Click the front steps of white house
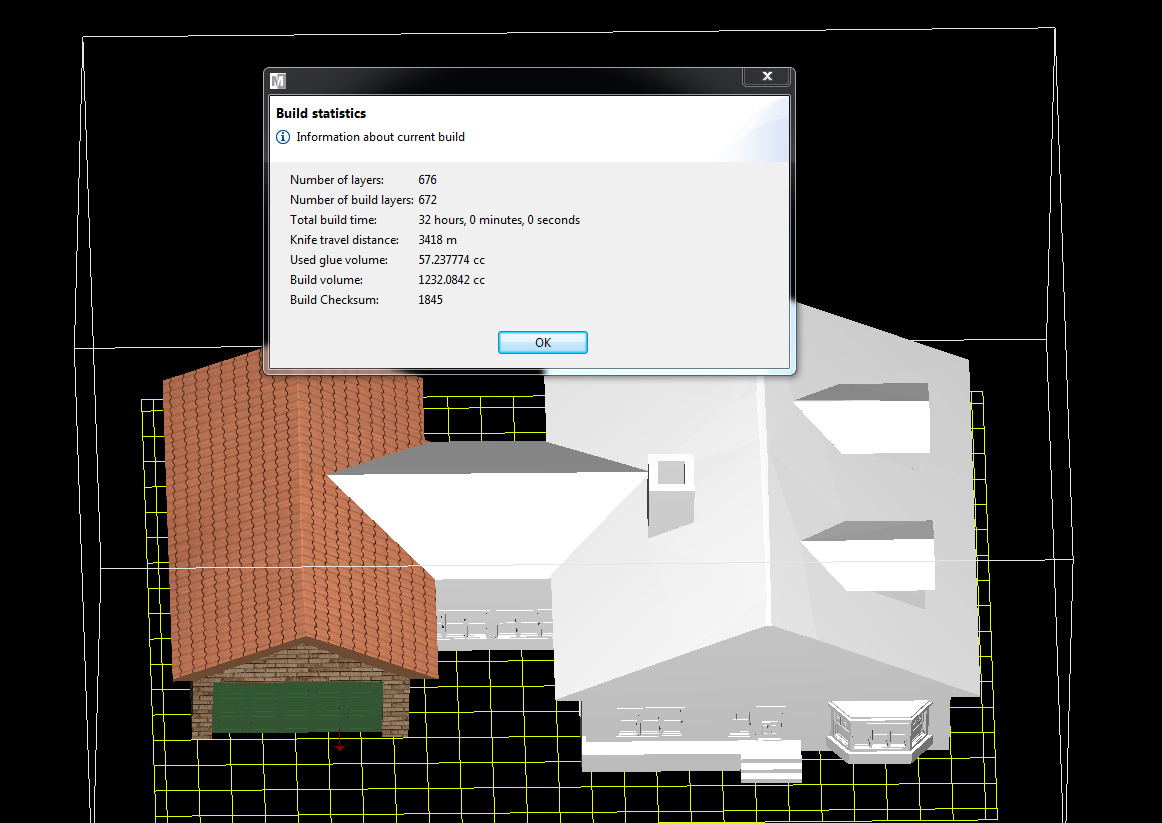The height and width of the screenshot is (823, 1162). pyautogui.click(x=770, y=768)
